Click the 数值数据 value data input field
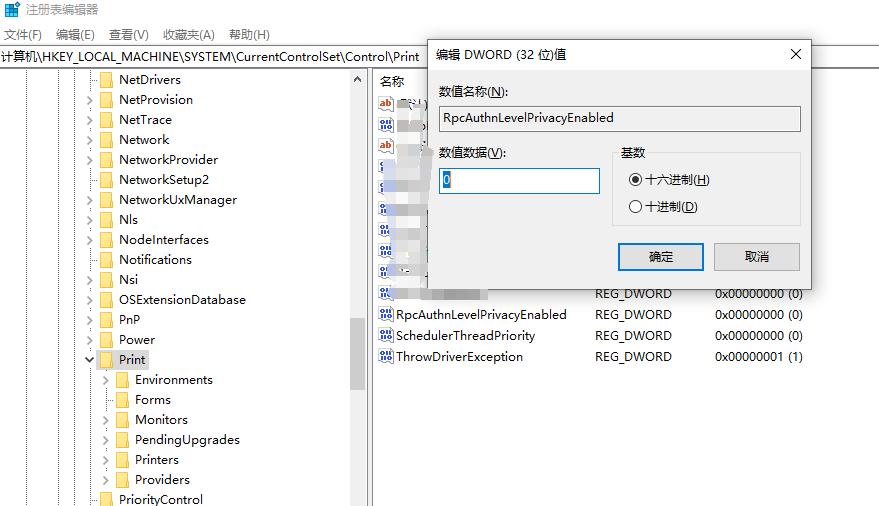The image size is (879, 506). tap(520, 181)
